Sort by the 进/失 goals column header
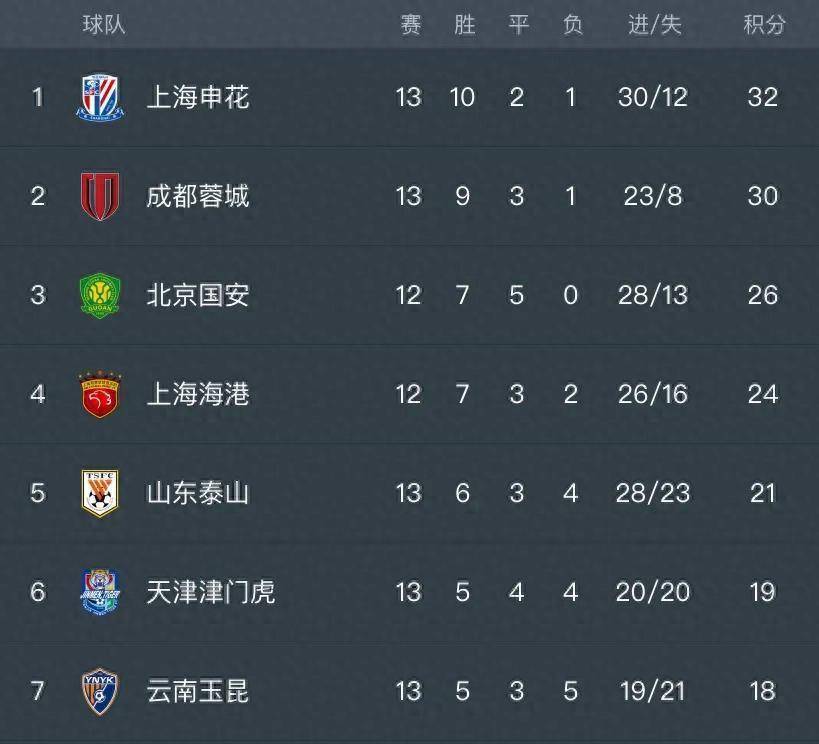This screenshot has width=819, height=744. click(x=654, y=25)
